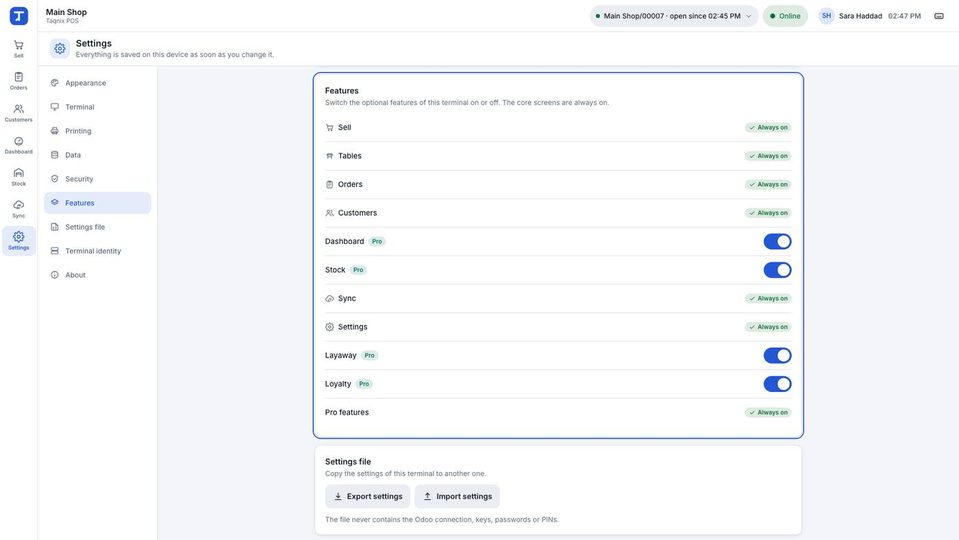Click the Data database icon
959x540 pixels.
pos(54,155)
